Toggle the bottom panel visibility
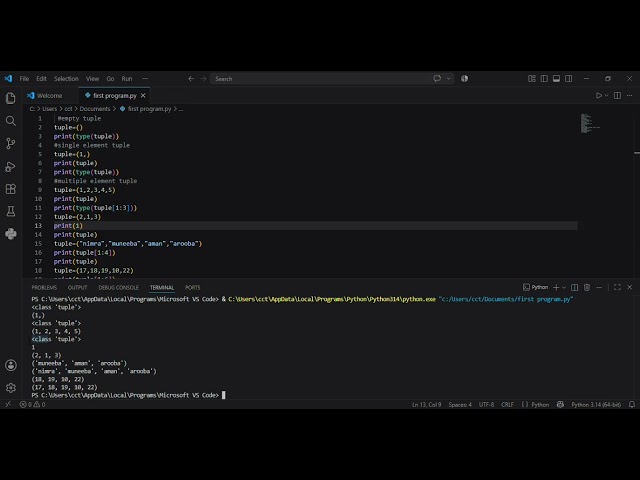Screen dimensions: 640x480 [556, 78]
